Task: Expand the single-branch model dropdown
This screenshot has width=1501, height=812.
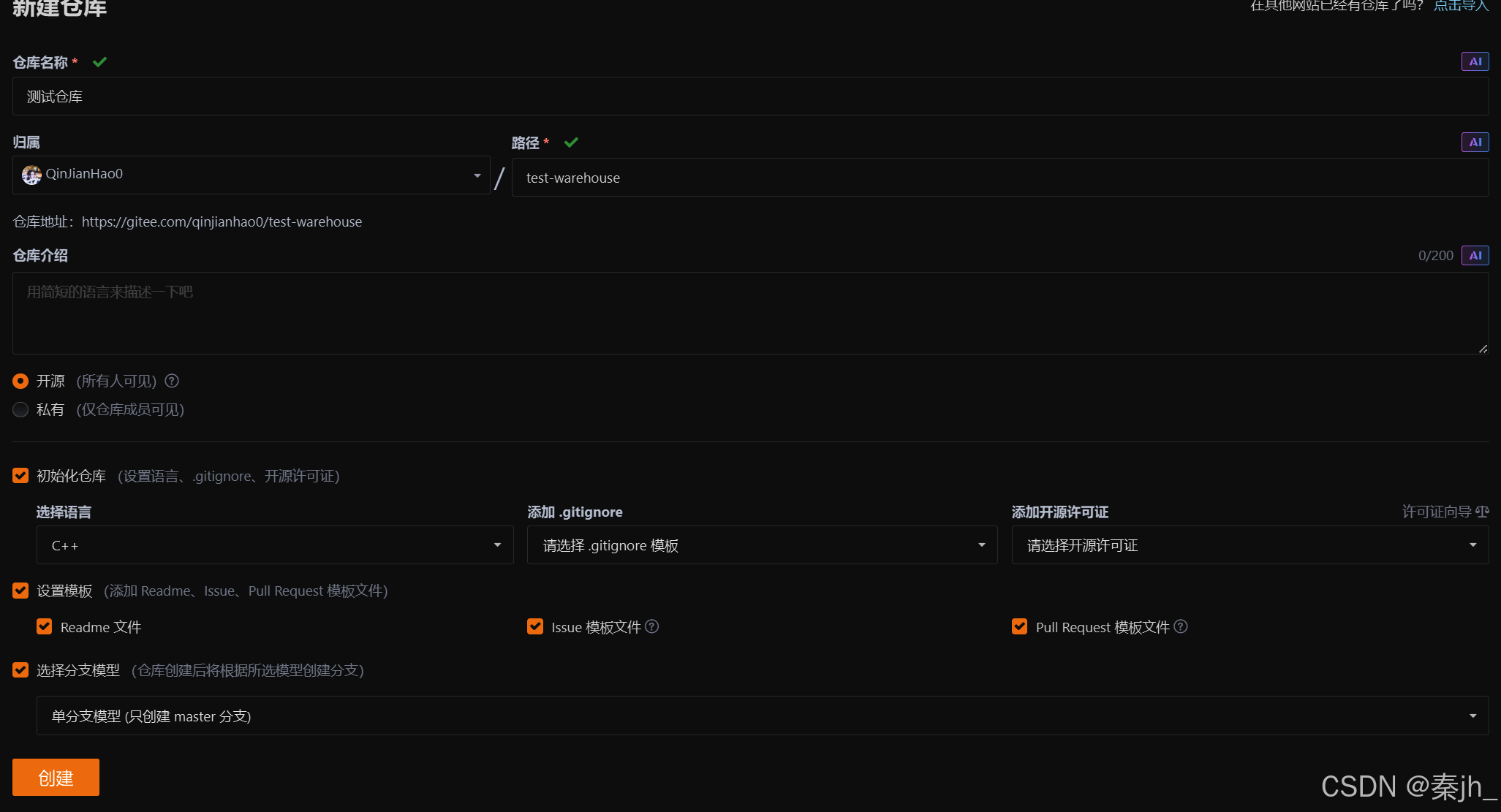Action: tap(762, 716)
